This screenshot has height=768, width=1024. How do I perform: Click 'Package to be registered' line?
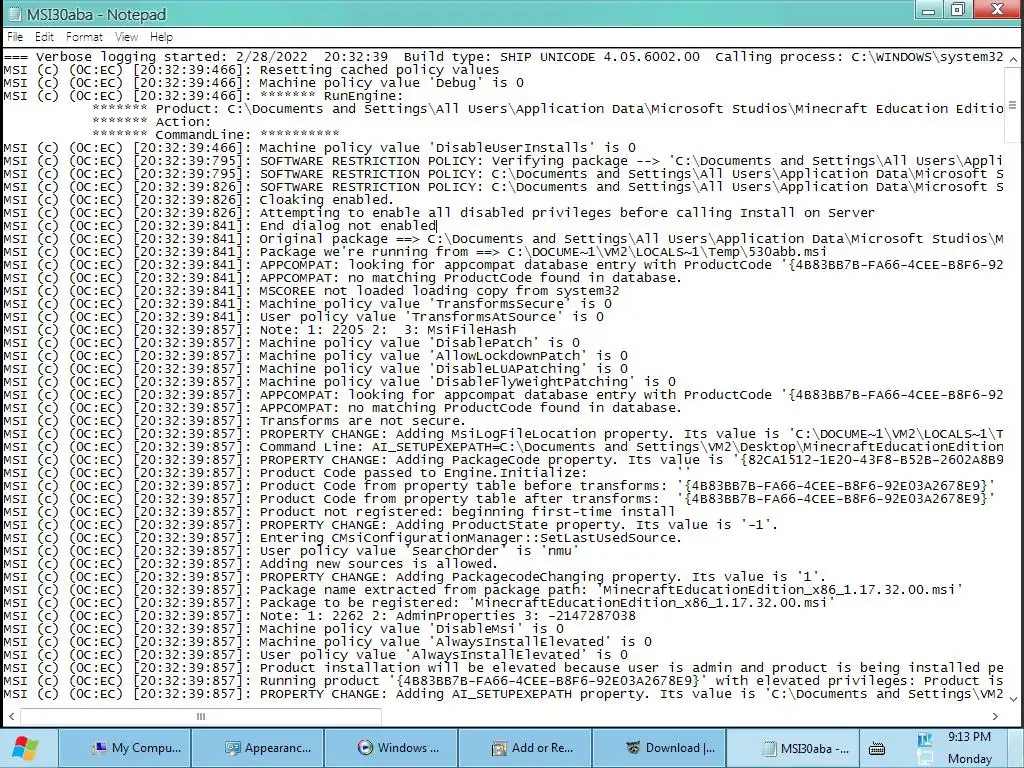click(419, 603)
